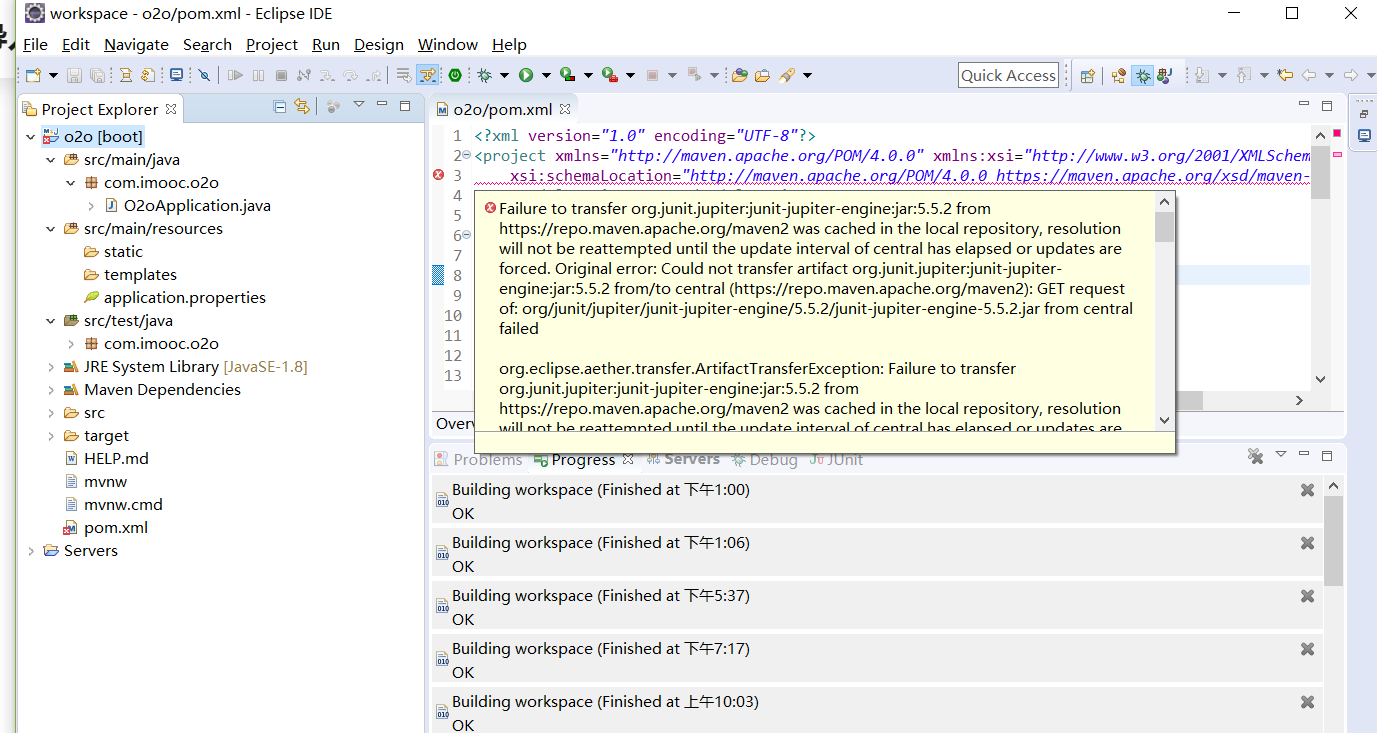Switch to the Java perspective icon
This screenshot has width=1377, height=733.
pos(1165,76)
